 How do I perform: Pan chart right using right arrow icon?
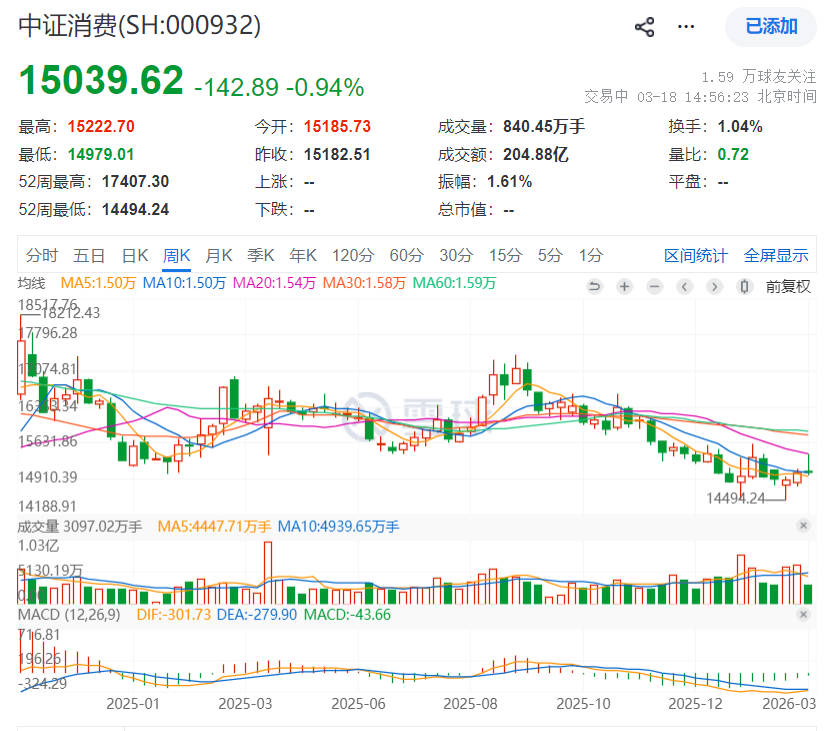[714, 286]
